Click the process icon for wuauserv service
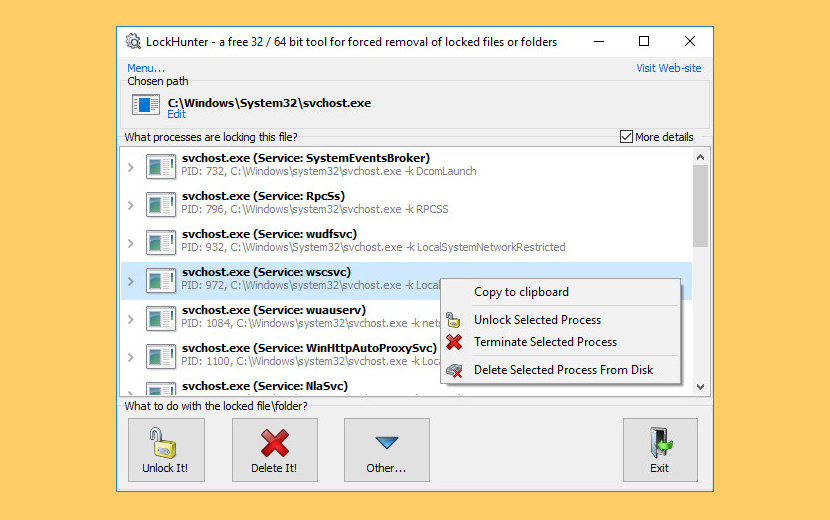 point(161,319)
